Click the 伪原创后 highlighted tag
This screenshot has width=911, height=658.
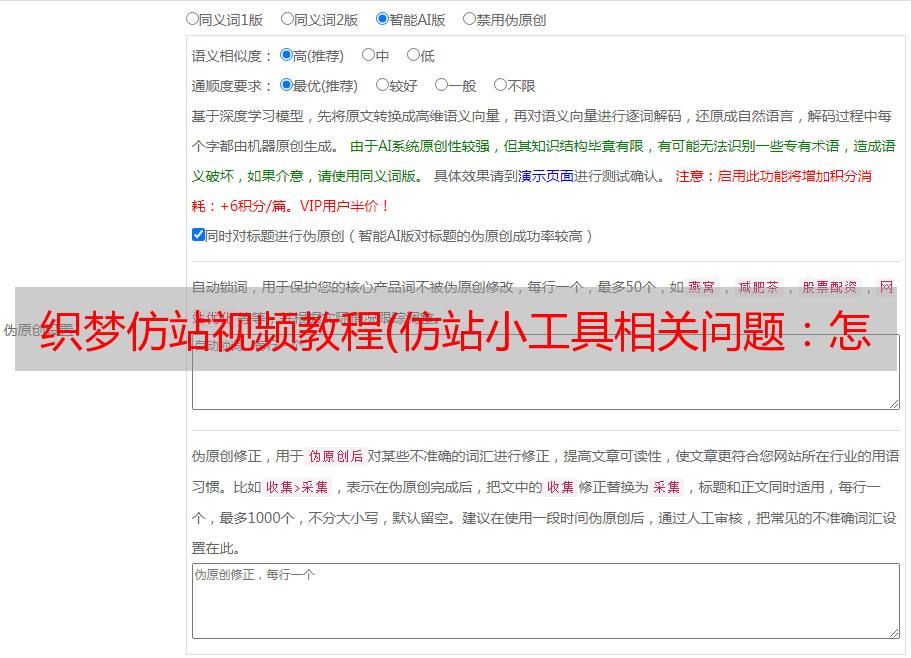coord(335,456)
